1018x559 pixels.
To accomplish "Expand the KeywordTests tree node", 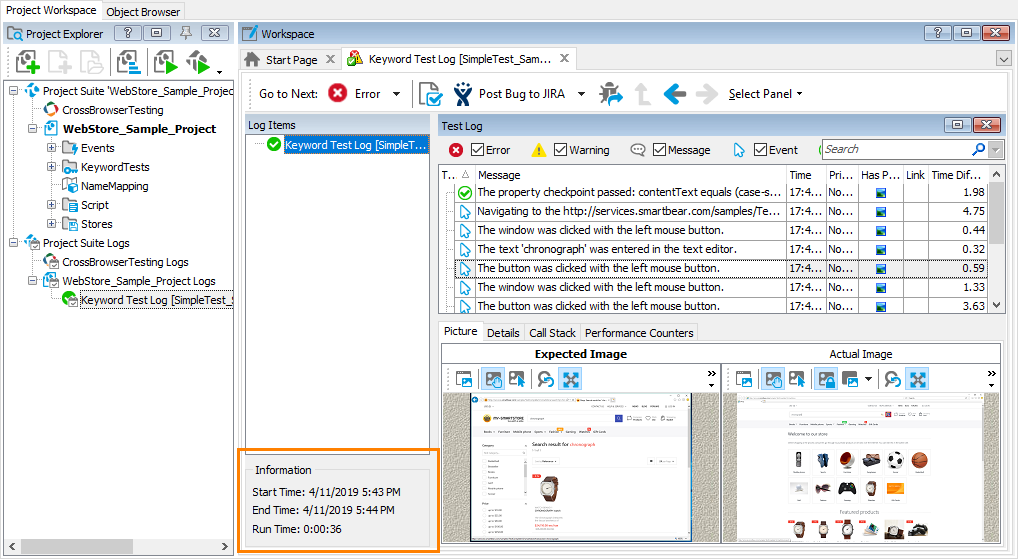I will click(52, 167).
